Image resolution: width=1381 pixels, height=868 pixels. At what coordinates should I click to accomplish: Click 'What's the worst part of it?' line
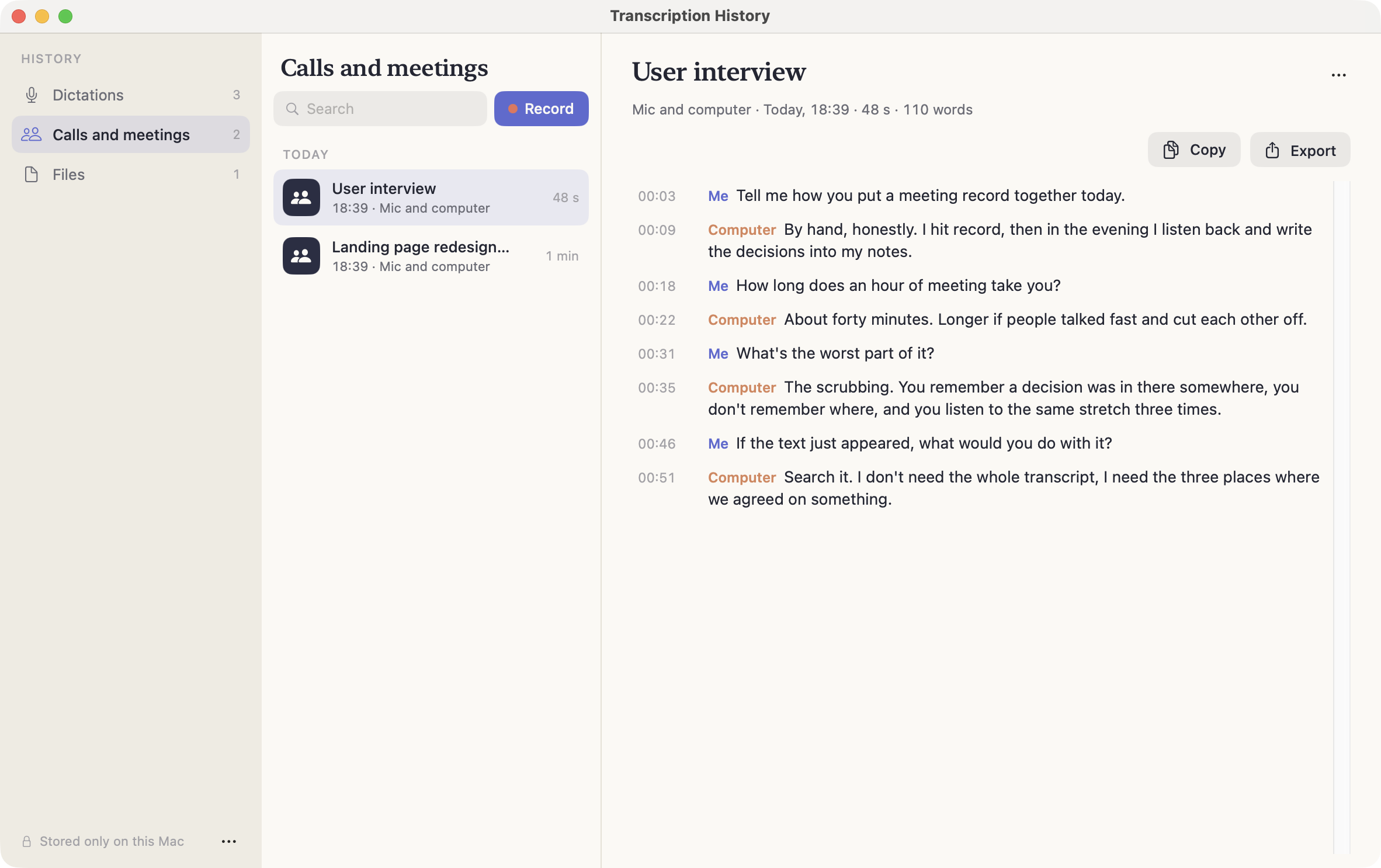coord(835,353)
